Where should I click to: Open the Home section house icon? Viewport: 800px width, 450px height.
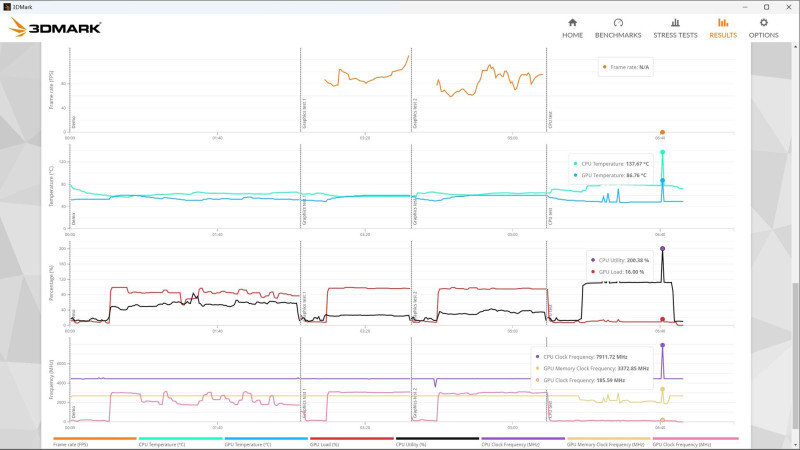[572, 22]
